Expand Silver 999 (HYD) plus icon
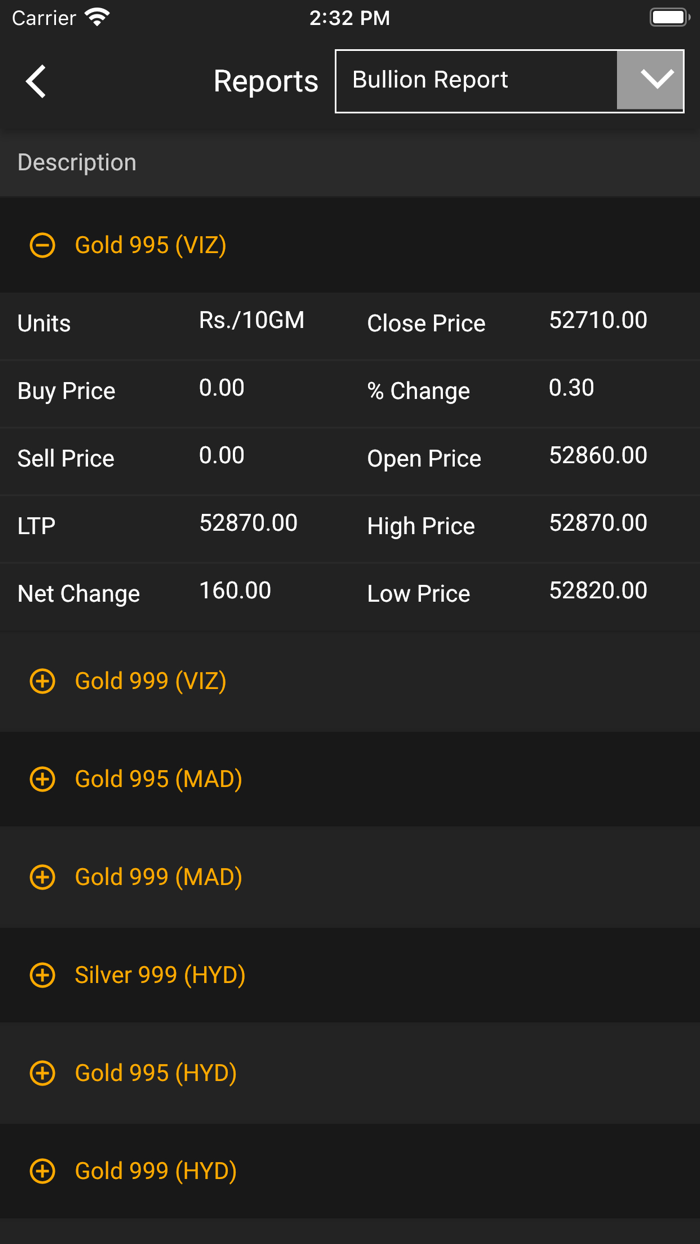 pos(42,975)
